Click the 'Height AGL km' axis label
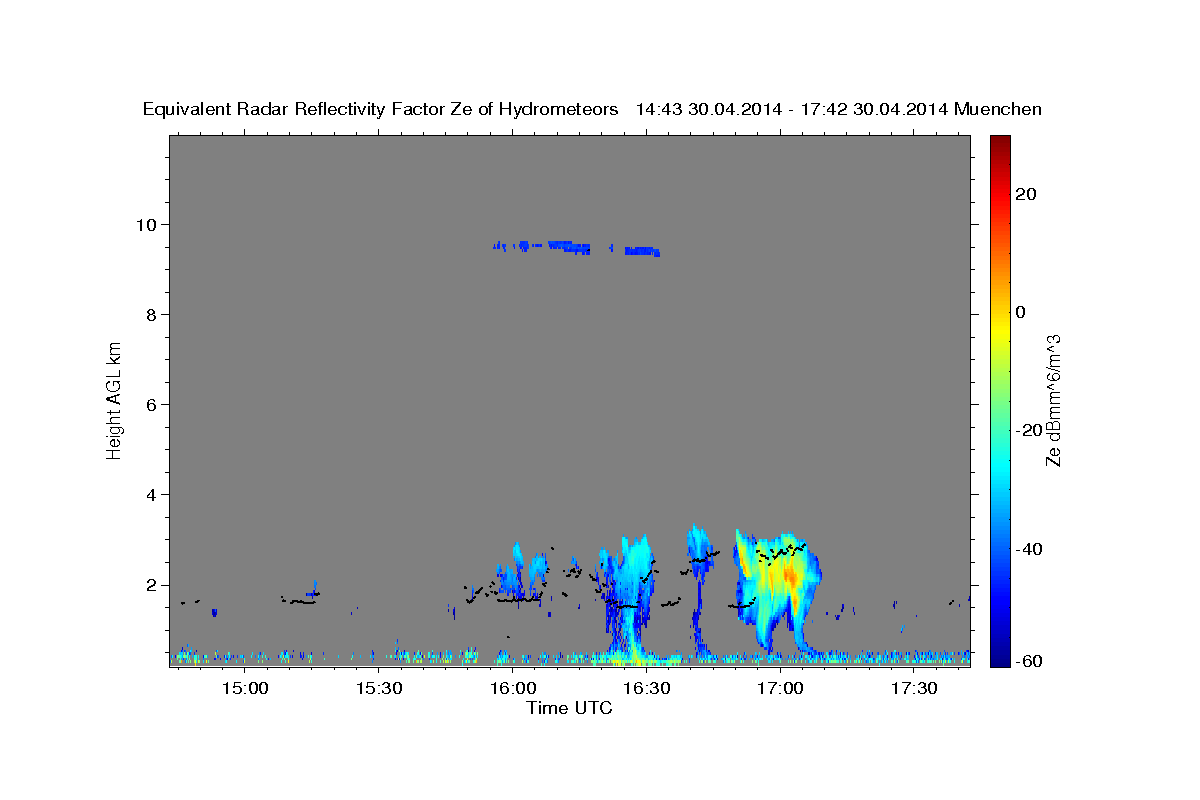This screenshot has height=800, width=1200. coord(115,400)
